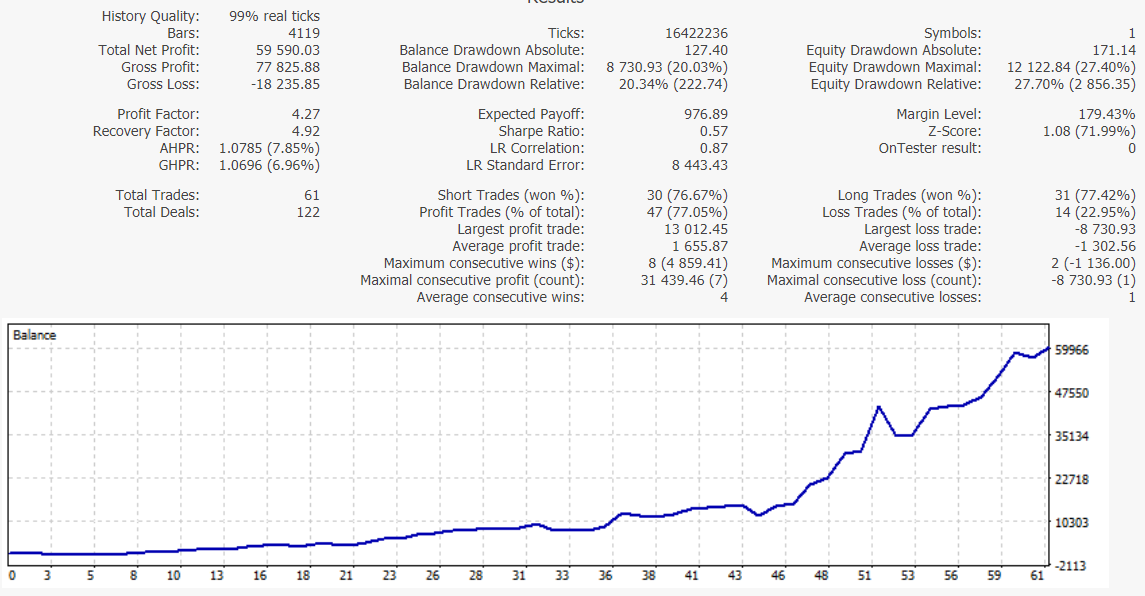
Task: Click the 59966 label on the chart's vertical axis
Action: pyautogui.click(x=1074, y=350)
